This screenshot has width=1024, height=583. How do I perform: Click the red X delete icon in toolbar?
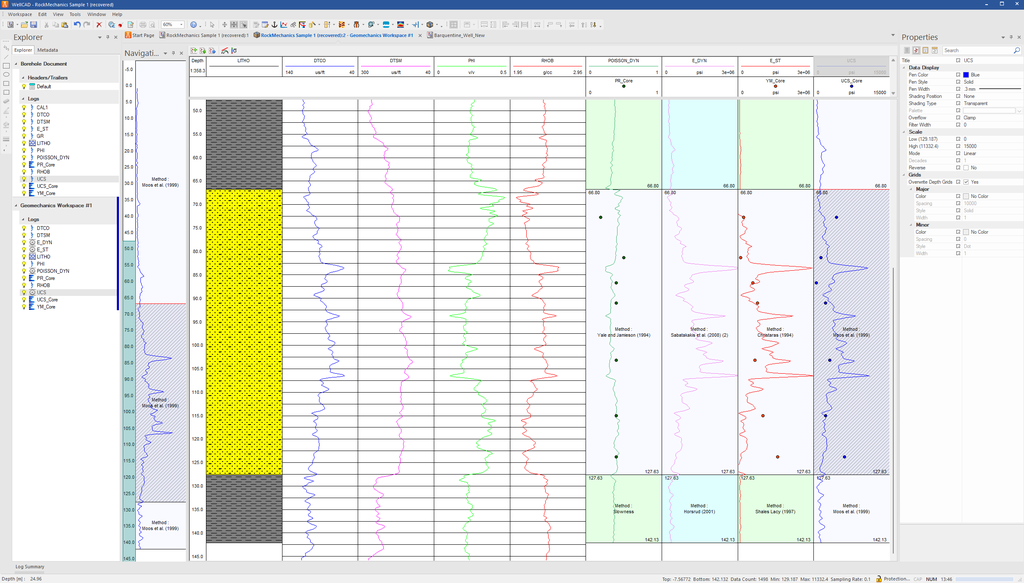click(98, 25)
